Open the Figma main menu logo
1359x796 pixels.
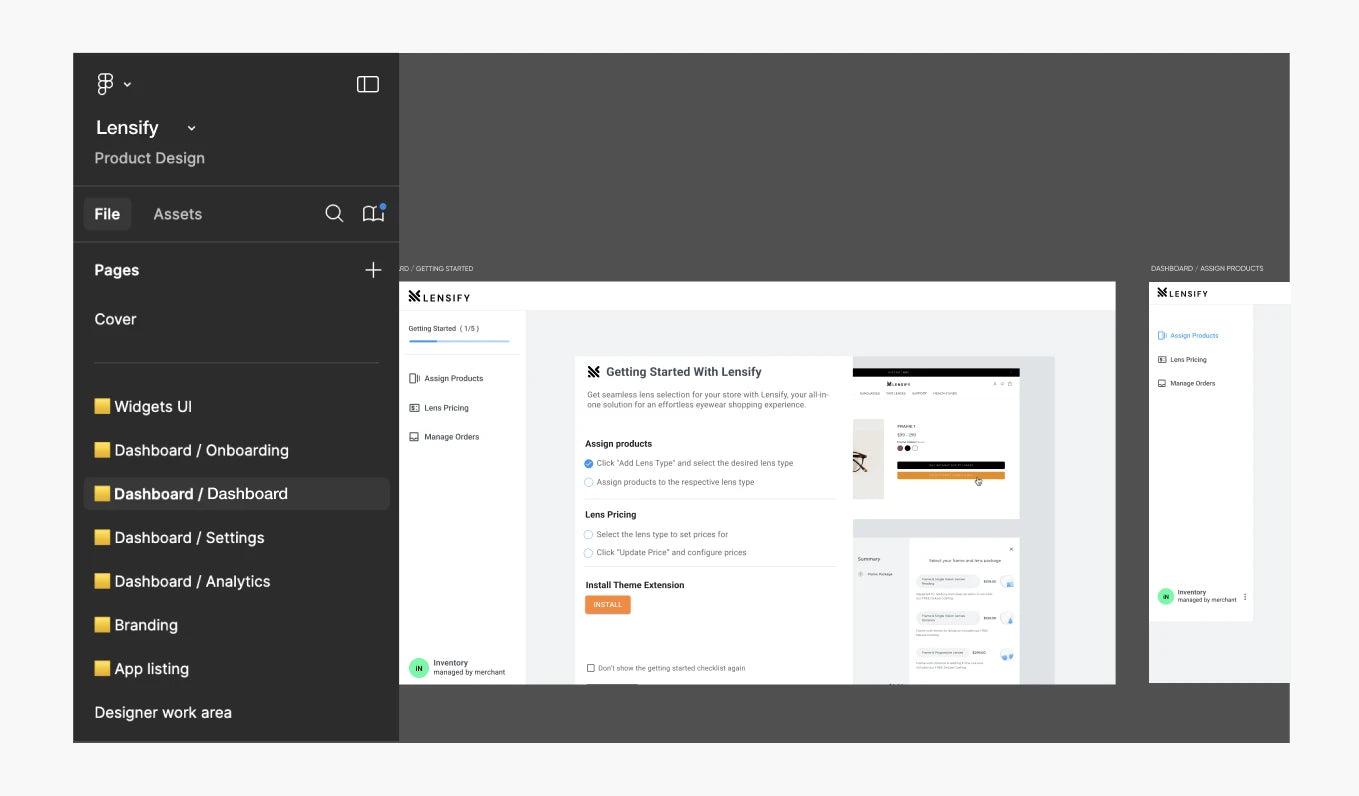105,85
